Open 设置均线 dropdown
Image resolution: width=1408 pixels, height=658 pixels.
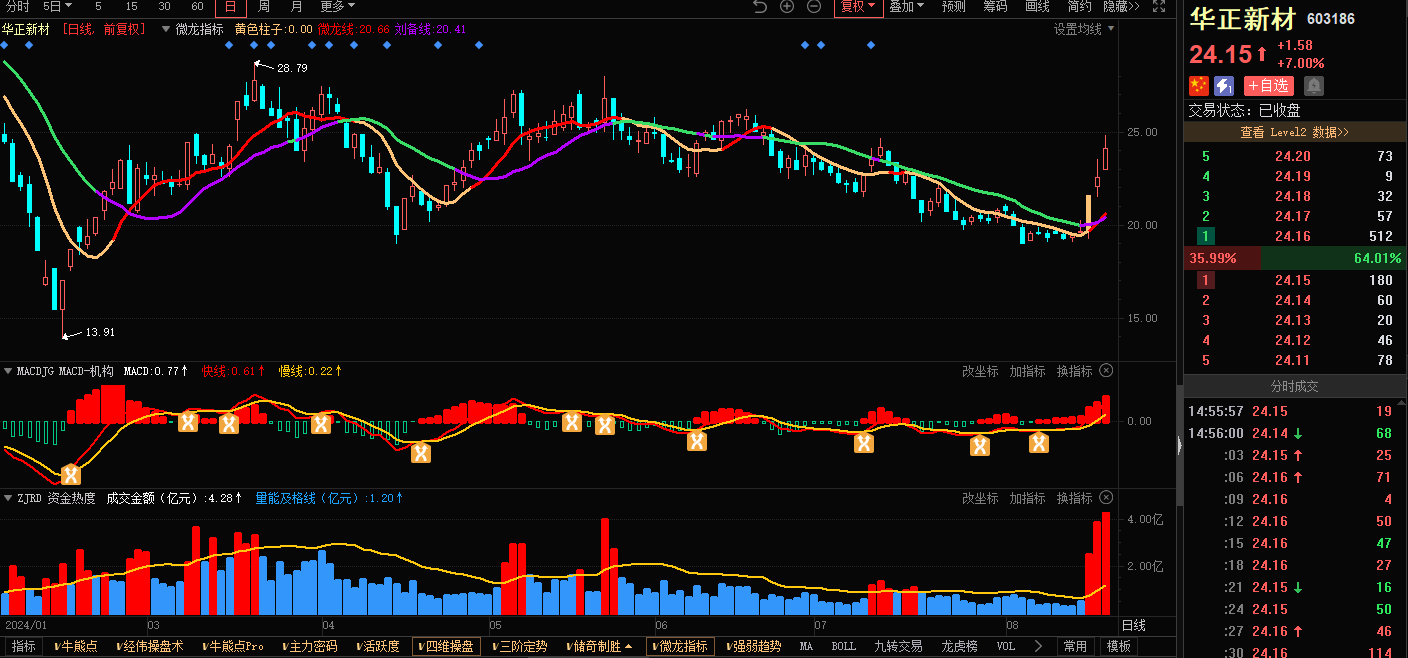point(1083,29)
